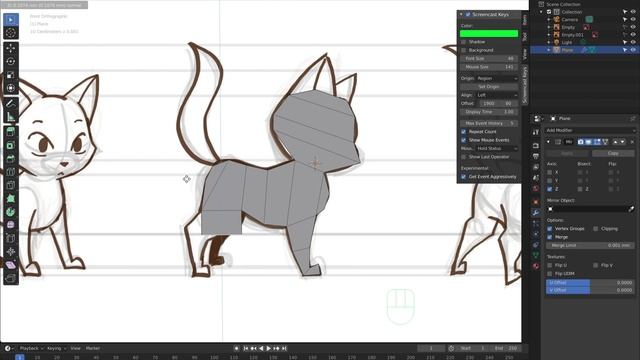Select the Bevel tool
Screen dimensions: 640x360
(x=11, y=159)
